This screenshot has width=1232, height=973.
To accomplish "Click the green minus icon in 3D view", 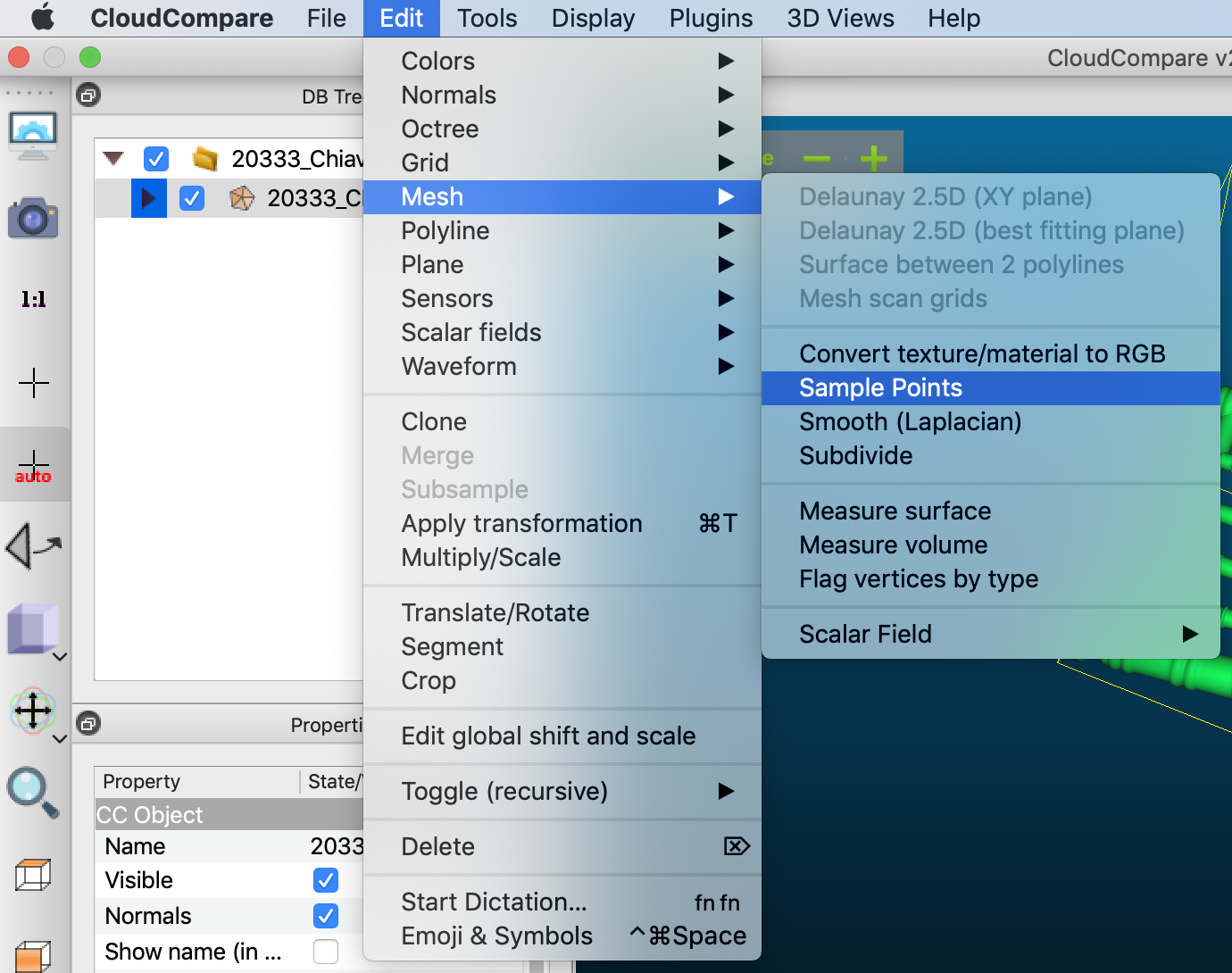I will [817, 159].
